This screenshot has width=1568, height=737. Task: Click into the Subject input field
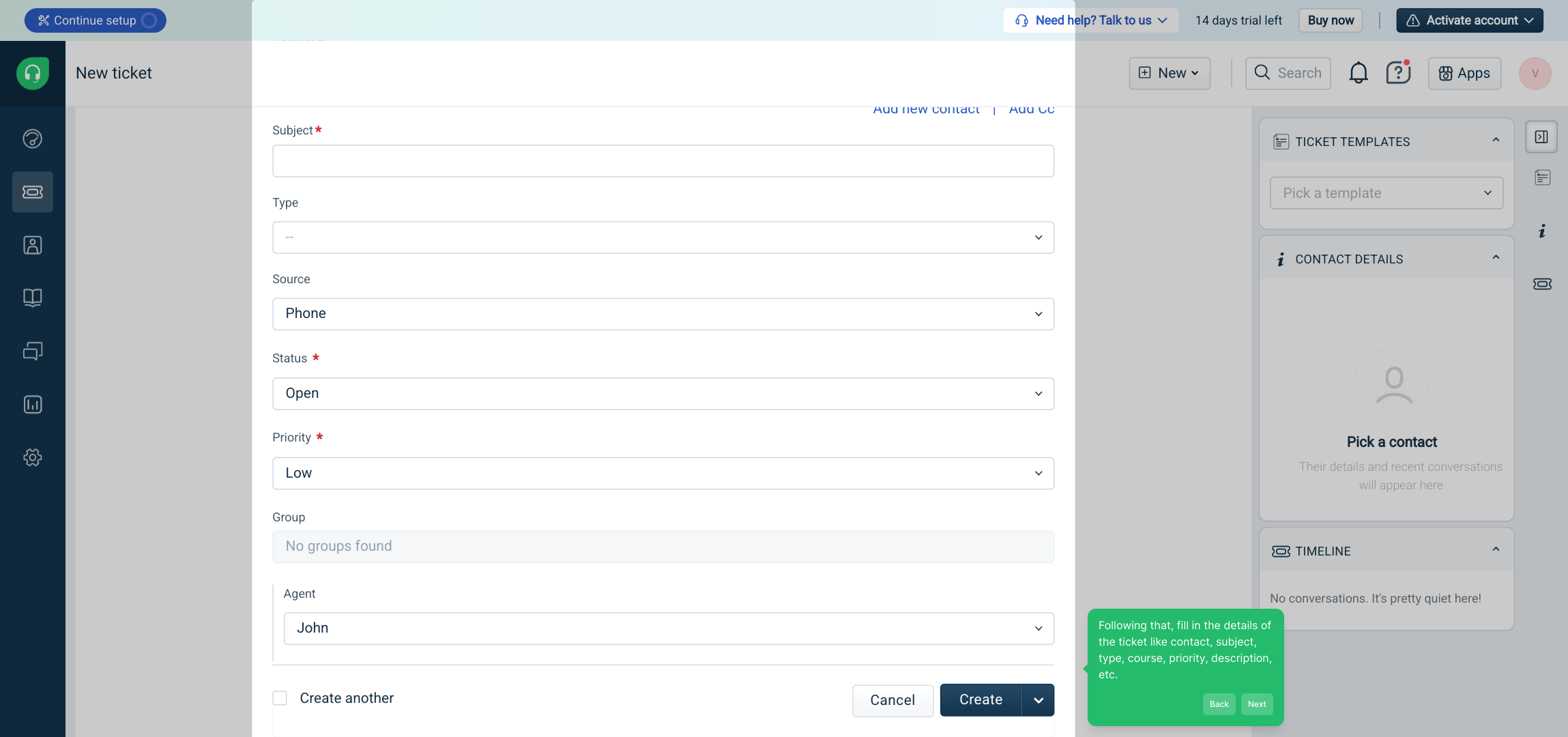[x=663, y=161]
